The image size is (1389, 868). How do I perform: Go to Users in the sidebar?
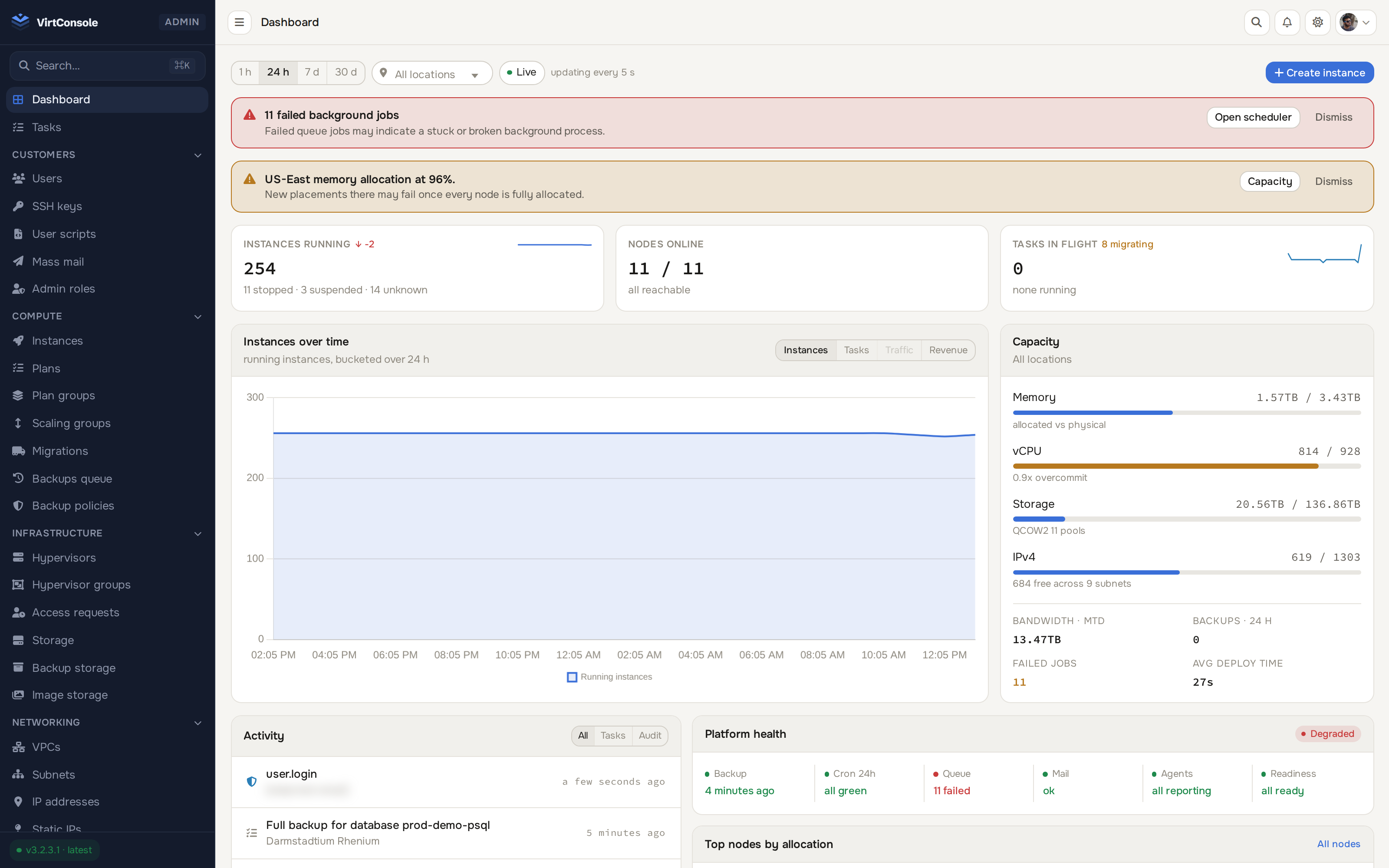point(107,178)
